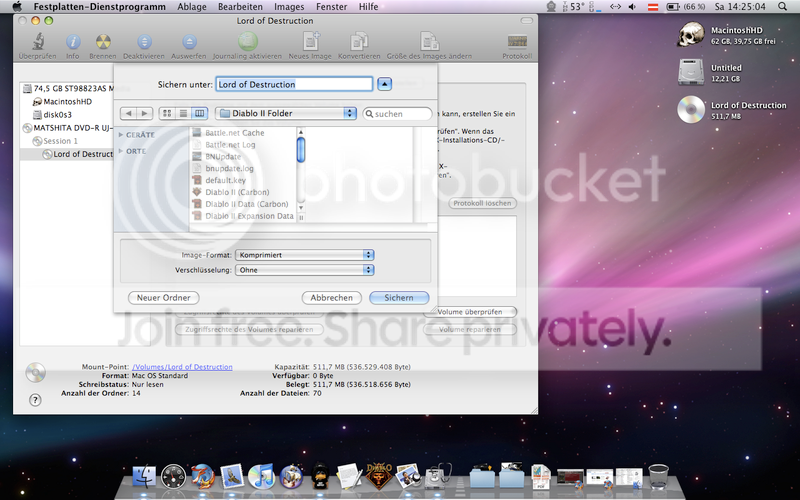The image size is (800, 500).
Task: Launch Diablo II from the Dock
Action: point(379,476)
